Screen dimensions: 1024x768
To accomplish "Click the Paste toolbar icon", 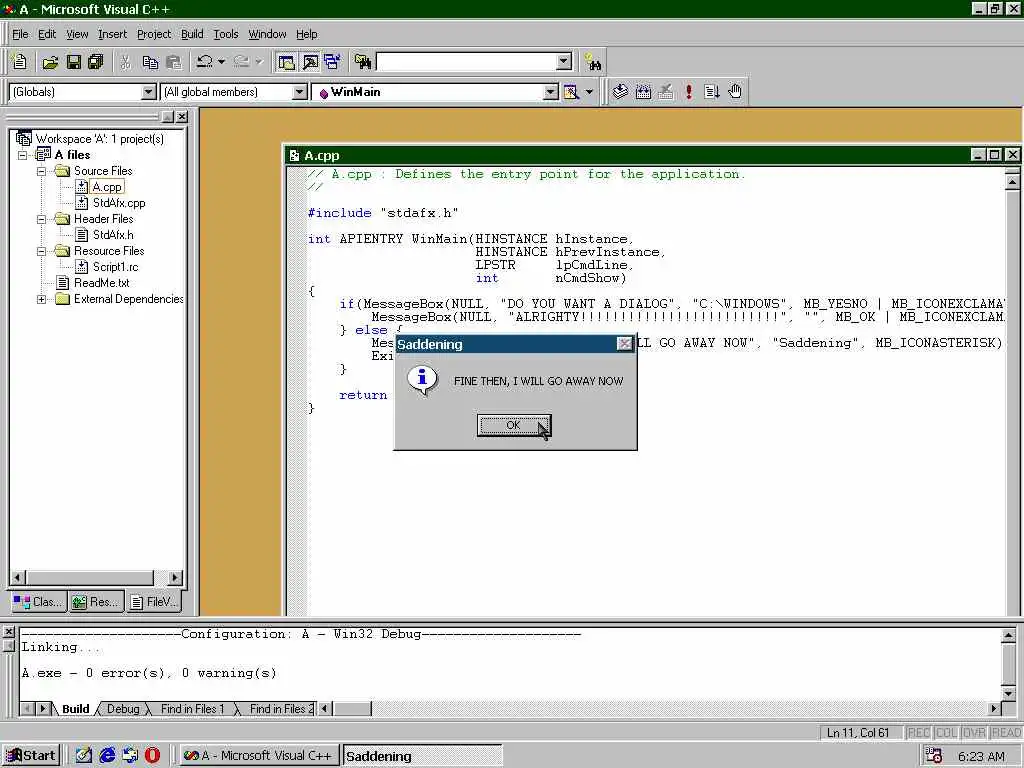I will [x=174, y=62].
